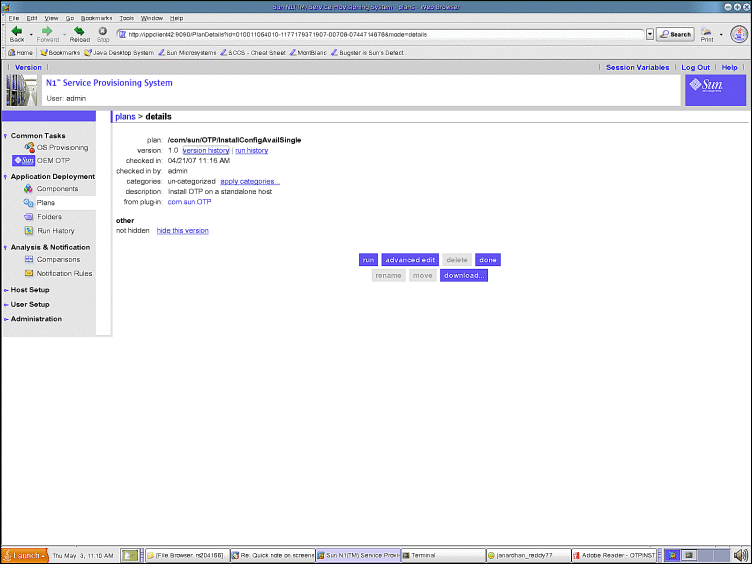The width and height of the screenshot is (752, 564).
Task: Click the download... button
Action: click(x=464, y=275)
